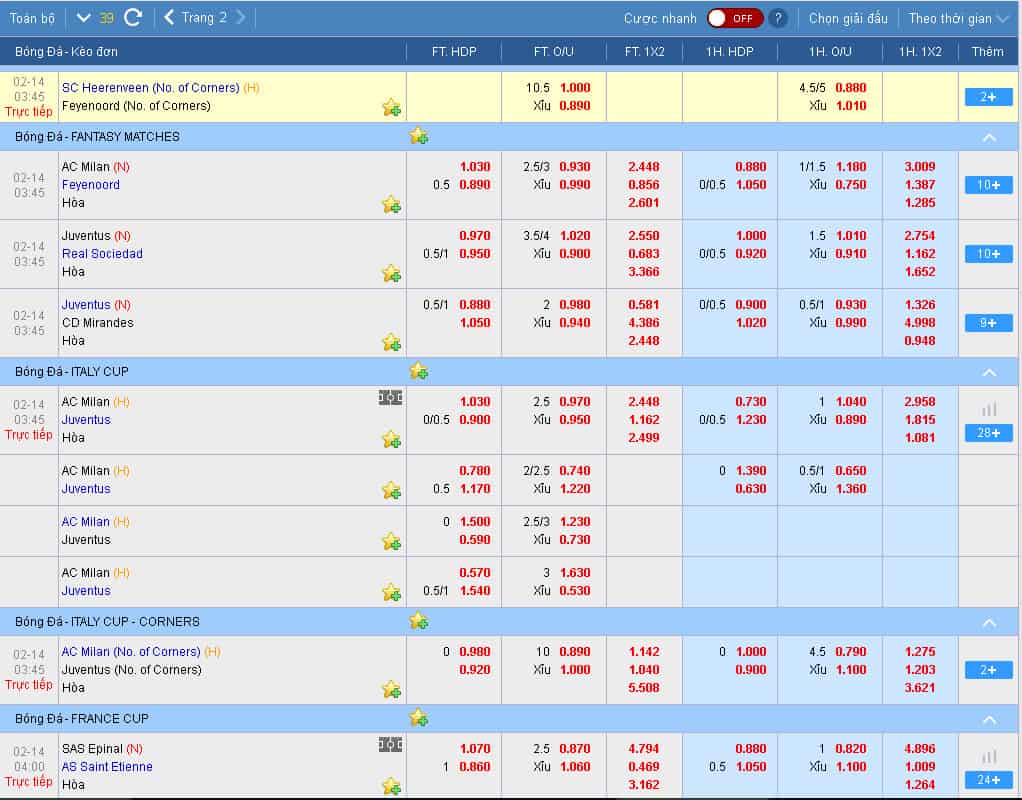Go to previous page arrow beside Trang 2

tap(169, 18)
